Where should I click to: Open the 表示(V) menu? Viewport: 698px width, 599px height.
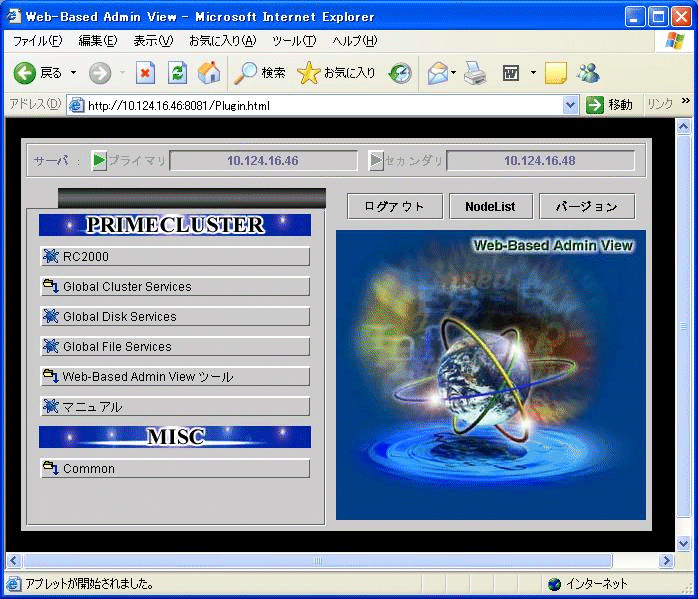[x=153, y=41]
